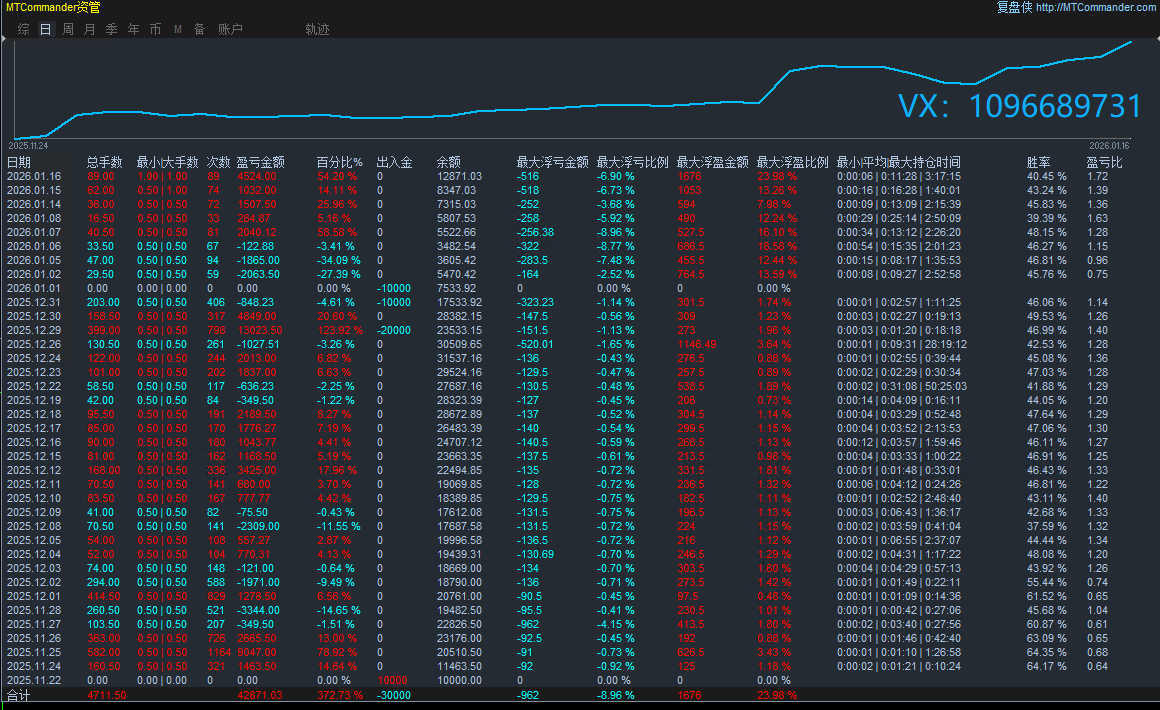The width and height of the screenshot is (1160, 710).
Task: Click the 余额 column header
Action: [449, 162]
